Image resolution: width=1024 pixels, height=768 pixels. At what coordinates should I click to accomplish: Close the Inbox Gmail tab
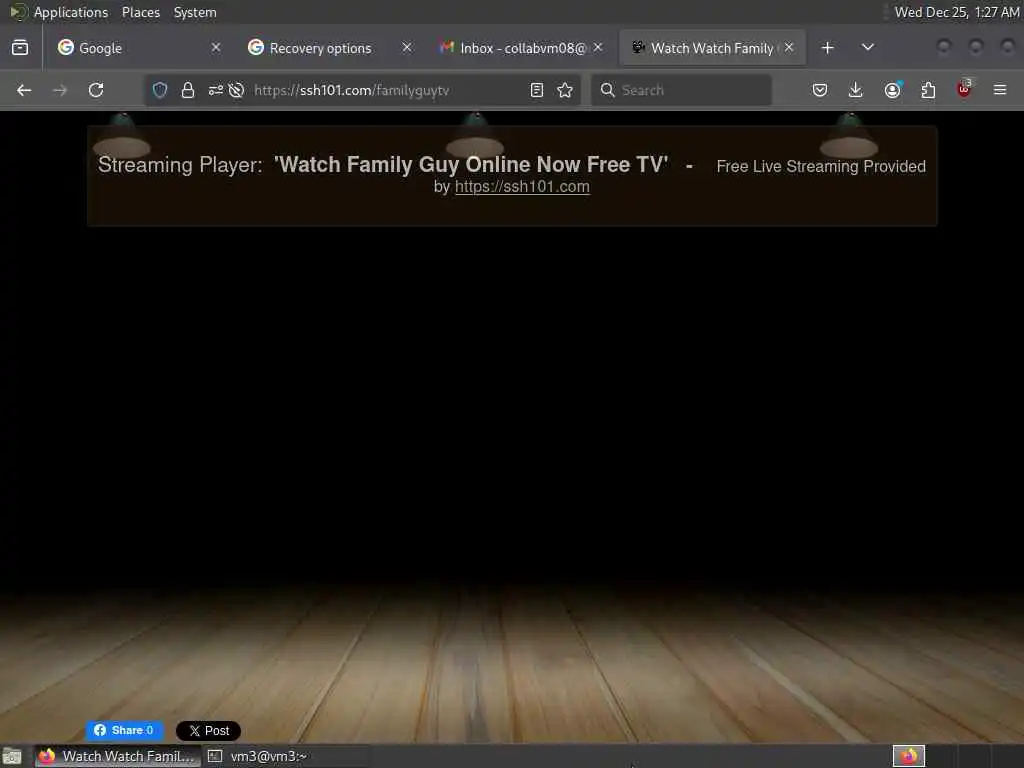point(598,48)
